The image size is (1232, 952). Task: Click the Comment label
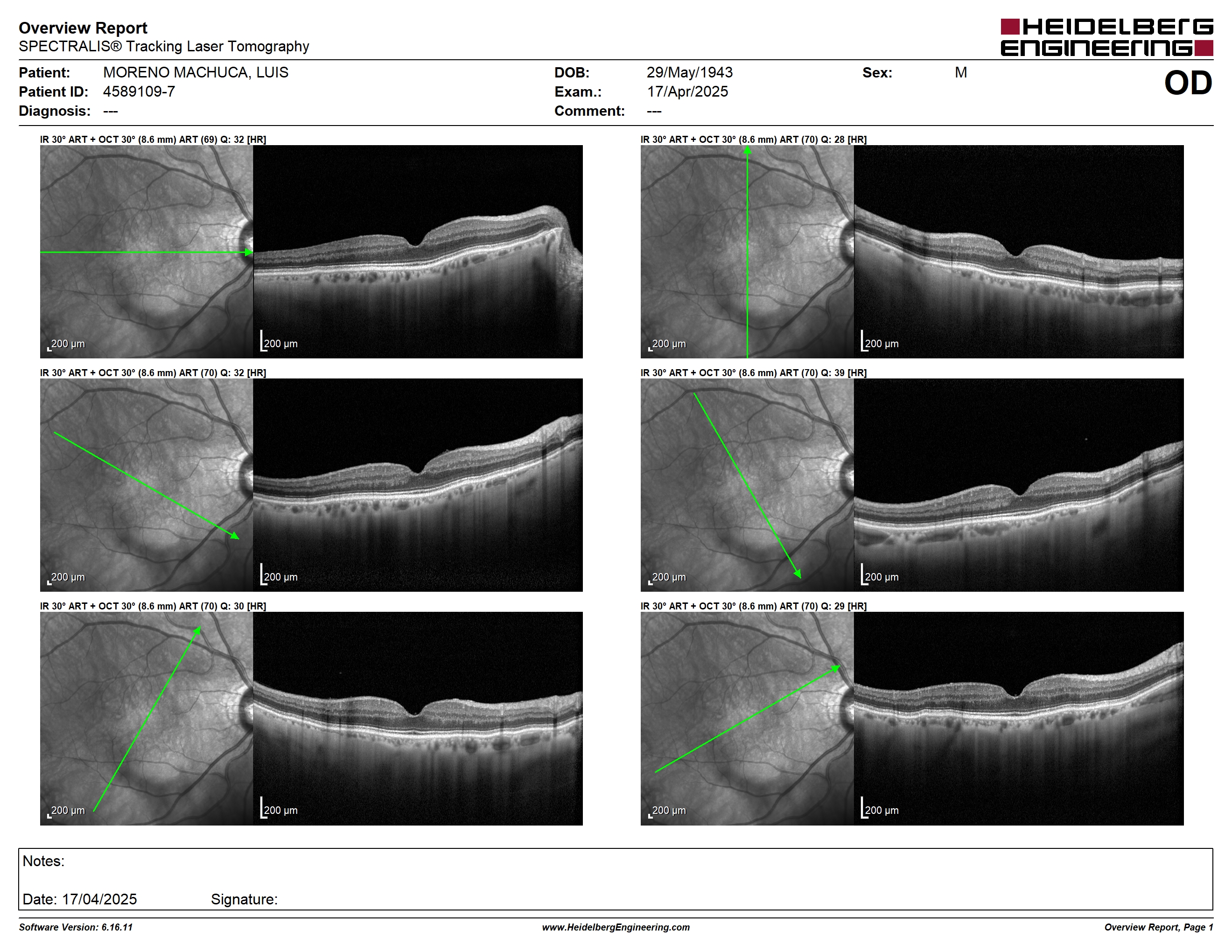(589, 111)
